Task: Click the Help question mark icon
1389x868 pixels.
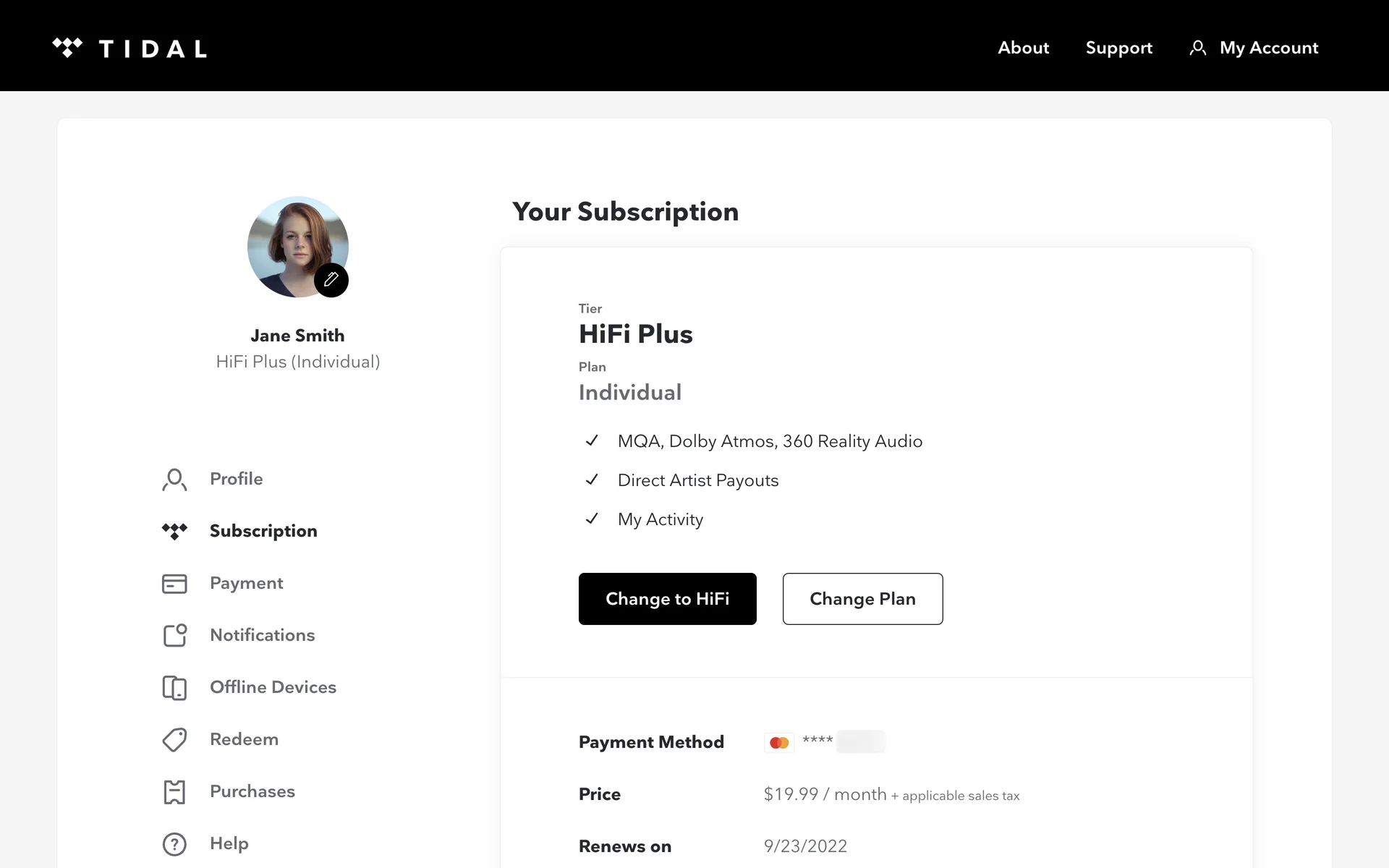Action: click(x=174, y=844)
